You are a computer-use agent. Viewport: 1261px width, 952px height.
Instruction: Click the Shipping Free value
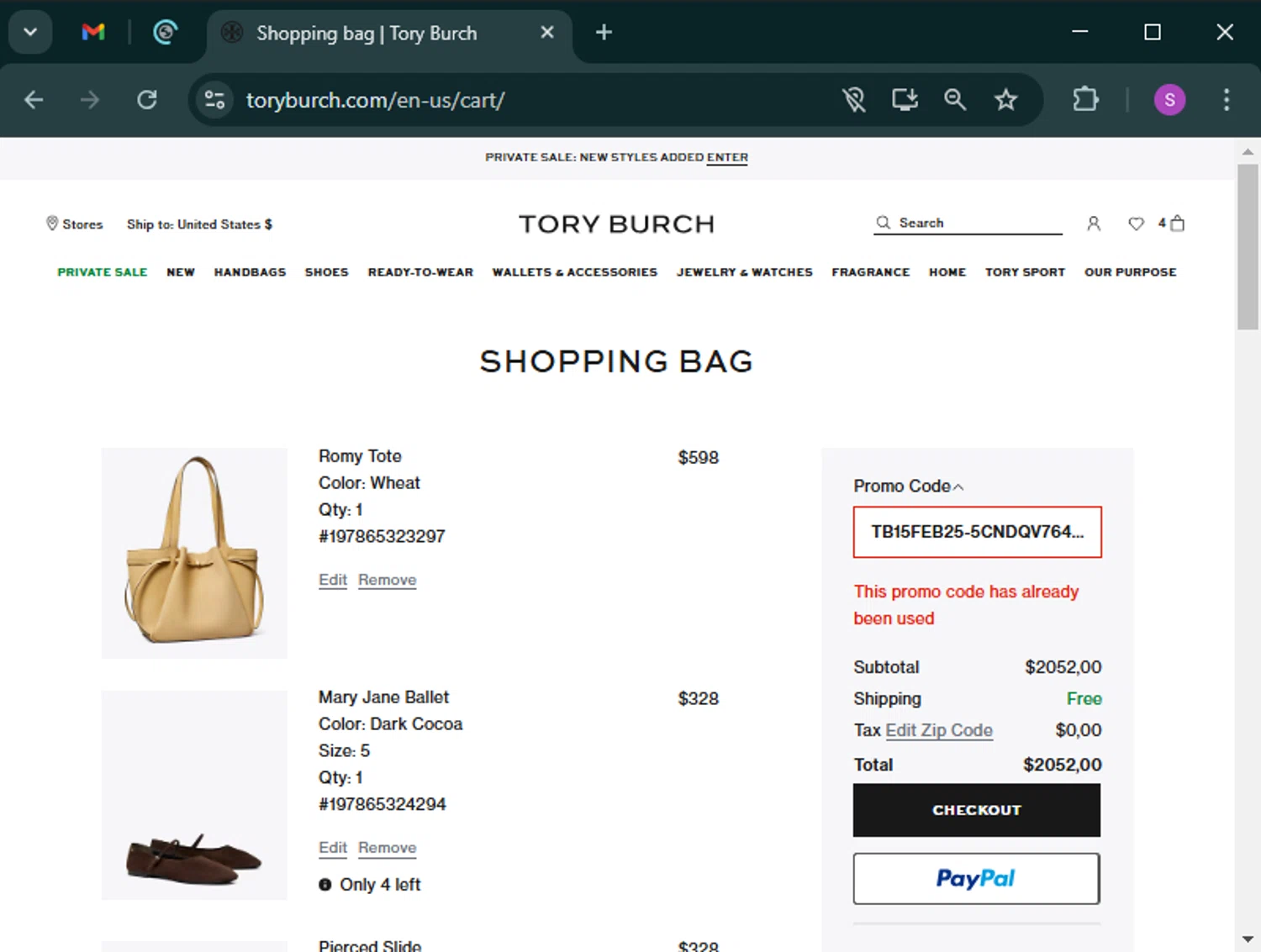click(x=1084, y=699)
